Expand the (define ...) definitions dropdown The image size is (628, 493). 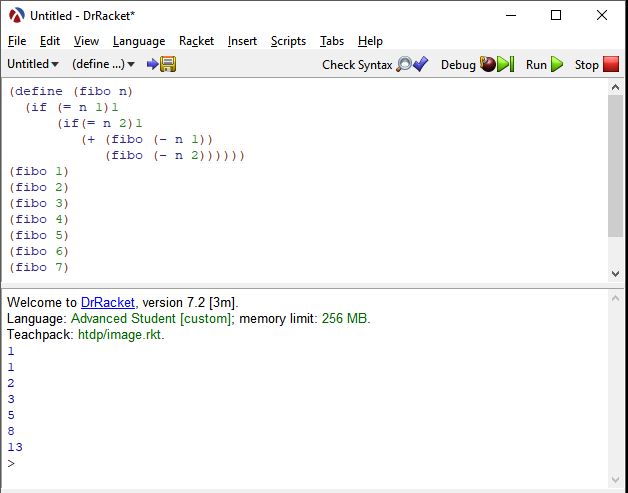click(x=103, y=64)
